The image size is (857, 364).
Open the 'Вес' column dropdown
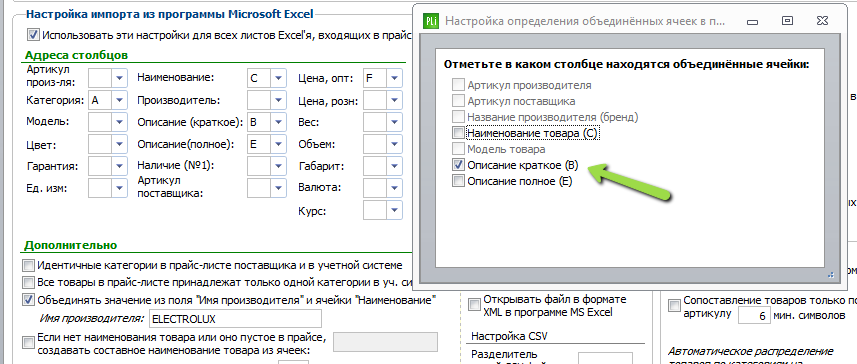(395, 122)
